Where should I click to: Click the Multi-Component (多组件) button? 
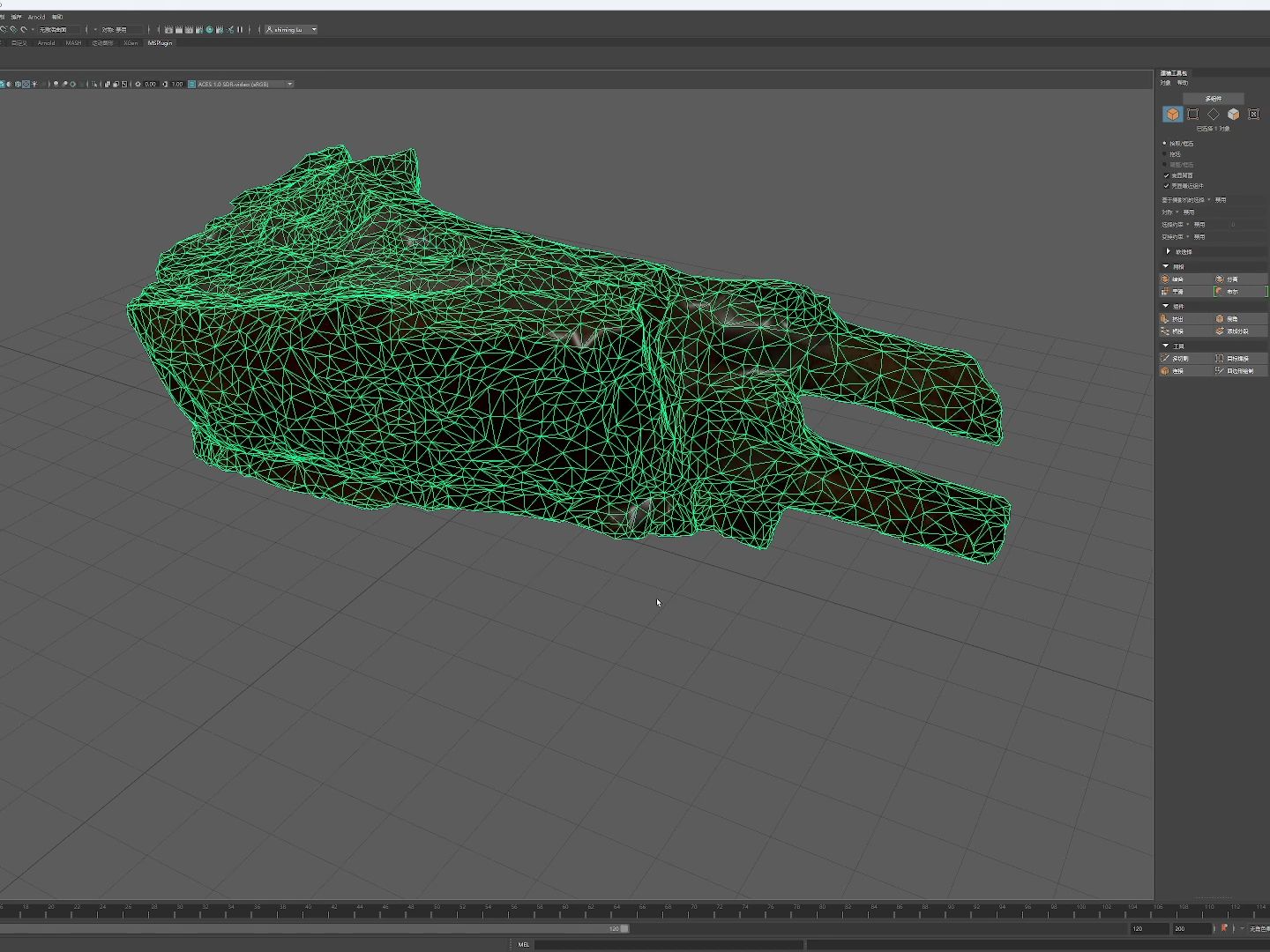coord(1213,99)
